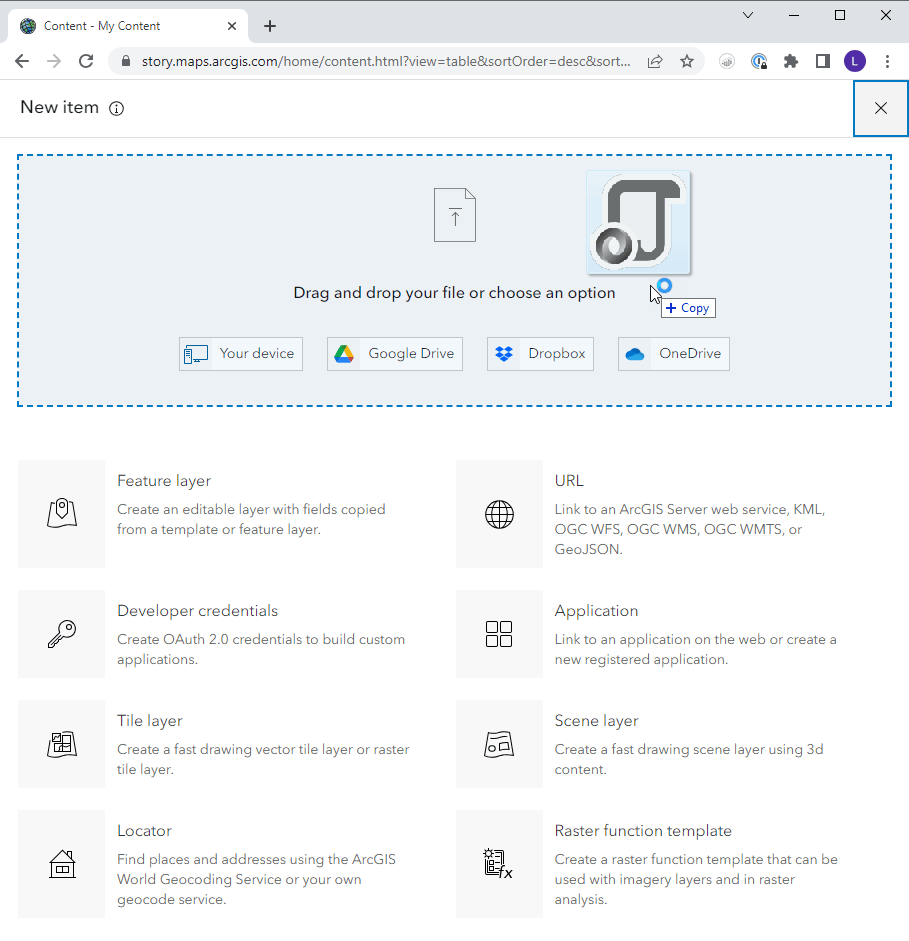The height and width of the screenshot is (941, 909).
Task: Open the Chrome extensions puzzle icon
Action: pyautogui.click(x=791, y=61)
